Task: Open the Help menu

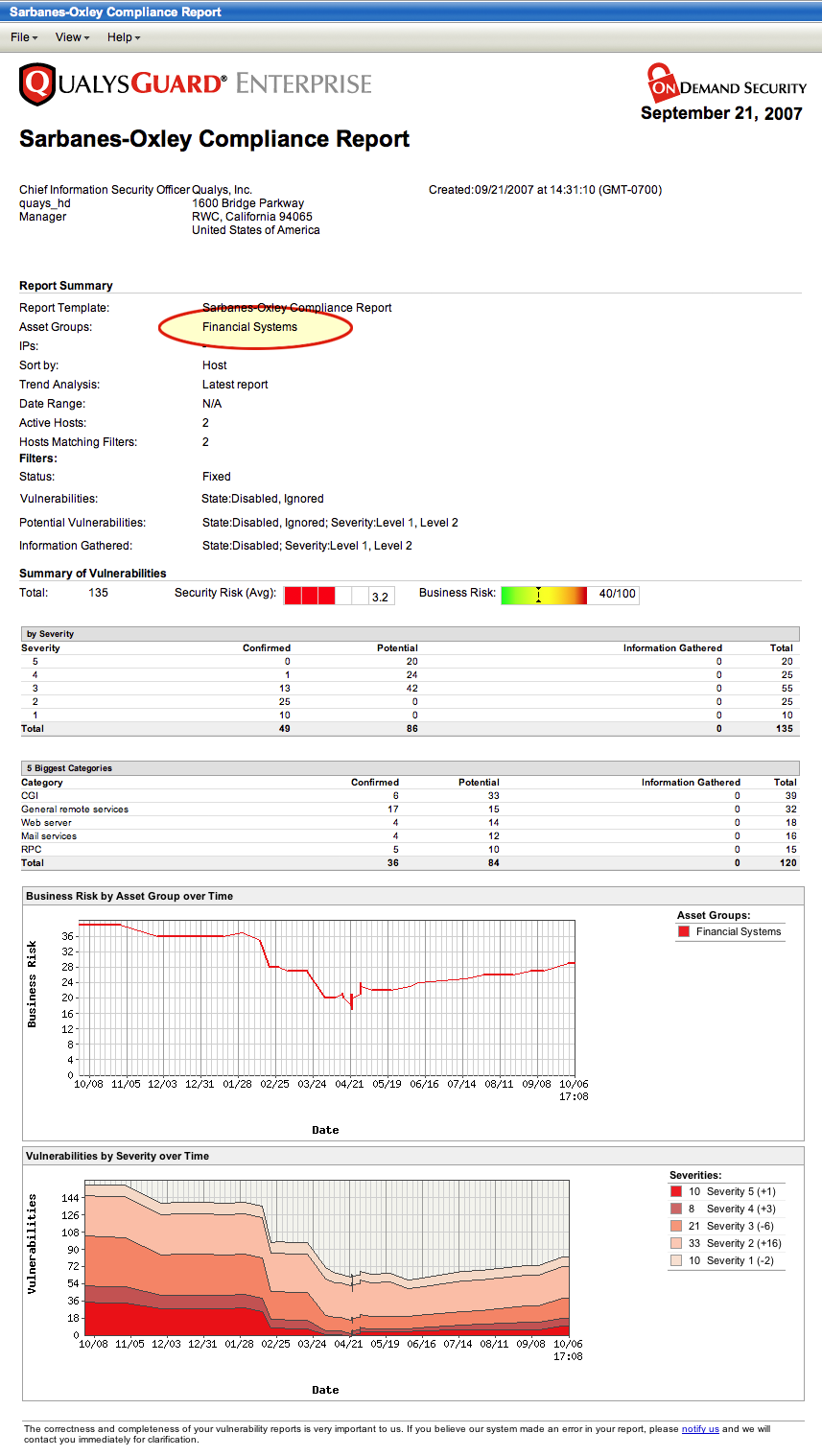Action: click(124, 37)
